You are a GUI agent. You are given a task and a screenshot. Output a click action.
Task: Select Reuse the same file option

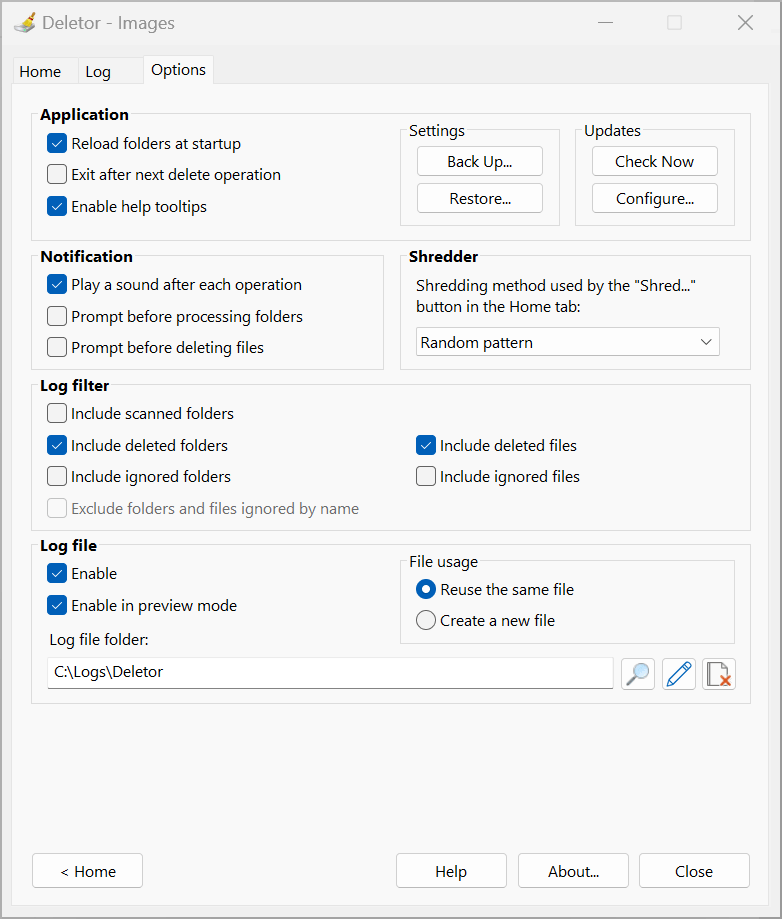point(426,590)
